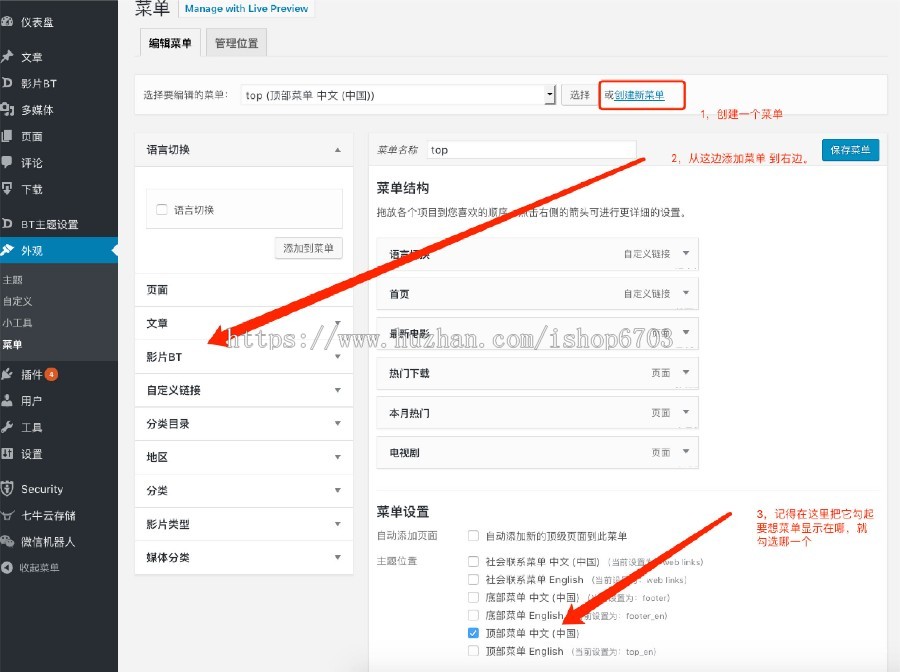
Task: Check 社会联系菜单 English location
Action: click(x=474, y=579)
